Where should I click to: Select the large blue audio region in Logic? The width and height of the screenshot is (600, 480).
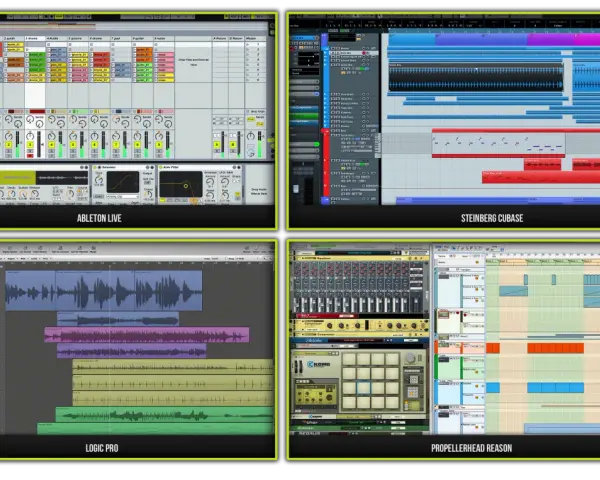[x=104, y=291]
